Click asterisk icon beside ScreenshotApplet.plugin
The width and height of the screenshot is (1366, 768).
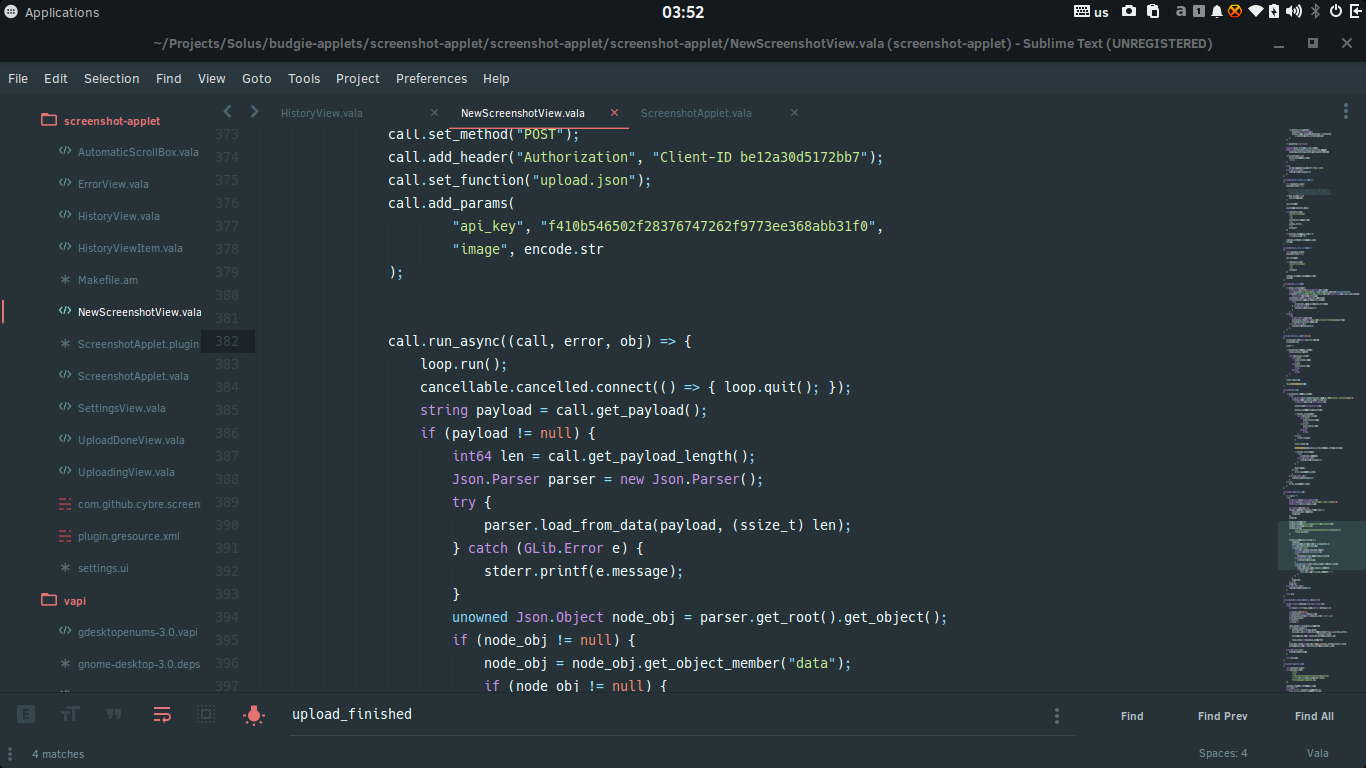point(65,344)
